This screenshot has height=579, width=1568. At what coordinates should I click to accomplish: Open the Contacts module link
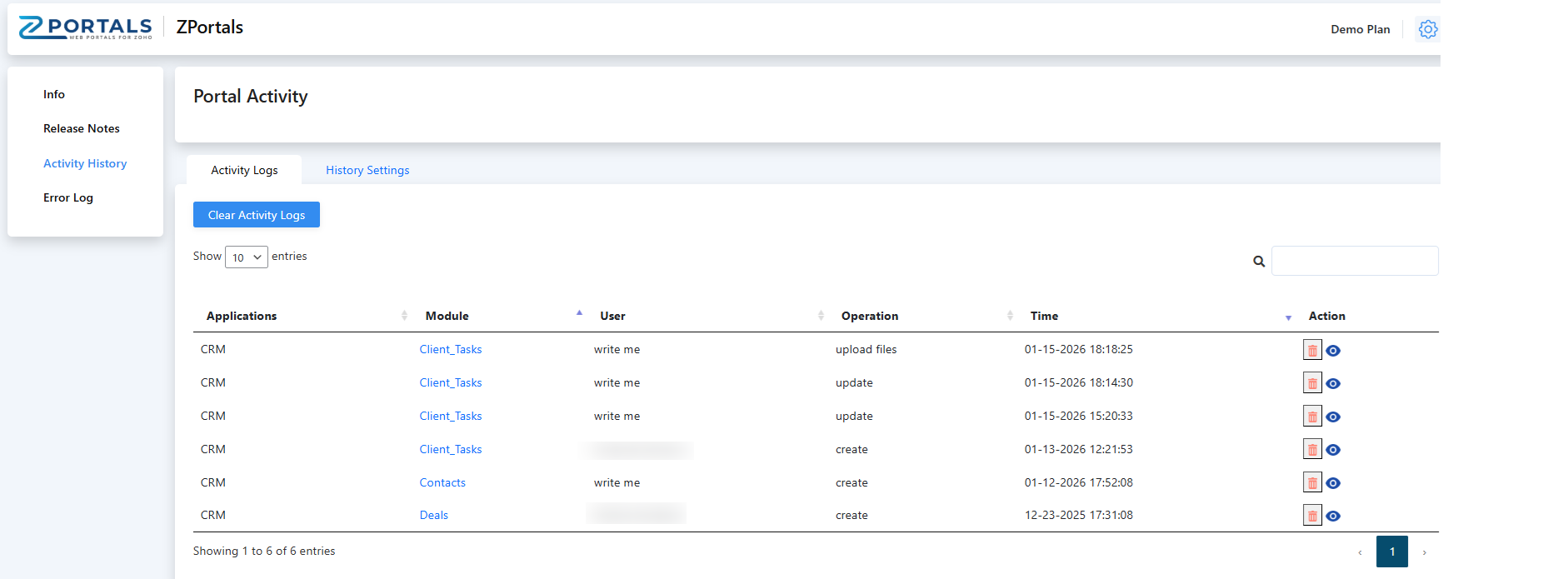click(442, 482)
